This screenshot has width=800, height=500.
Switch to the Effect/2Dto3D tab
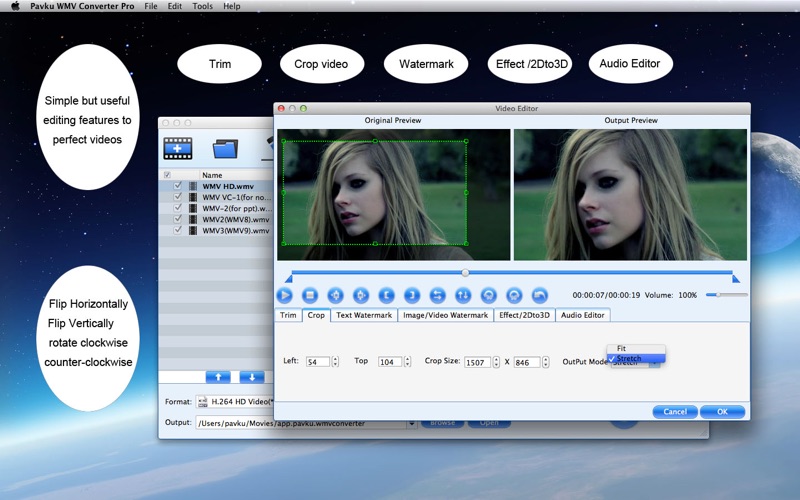[x=524, y=315]
